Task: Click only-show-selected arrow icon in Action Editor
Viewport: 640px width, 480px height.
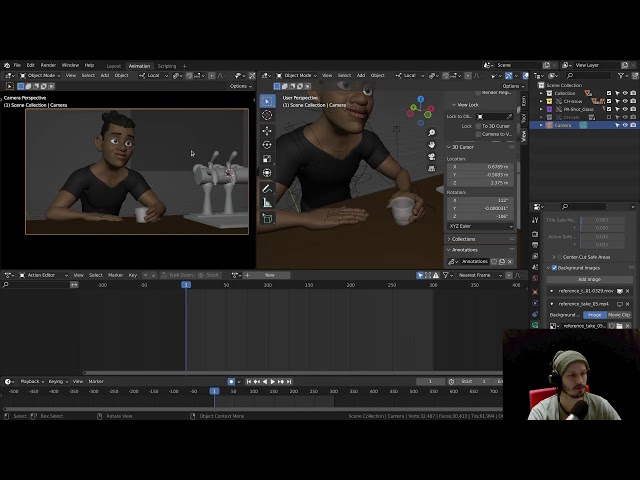Action: point(420,275)
